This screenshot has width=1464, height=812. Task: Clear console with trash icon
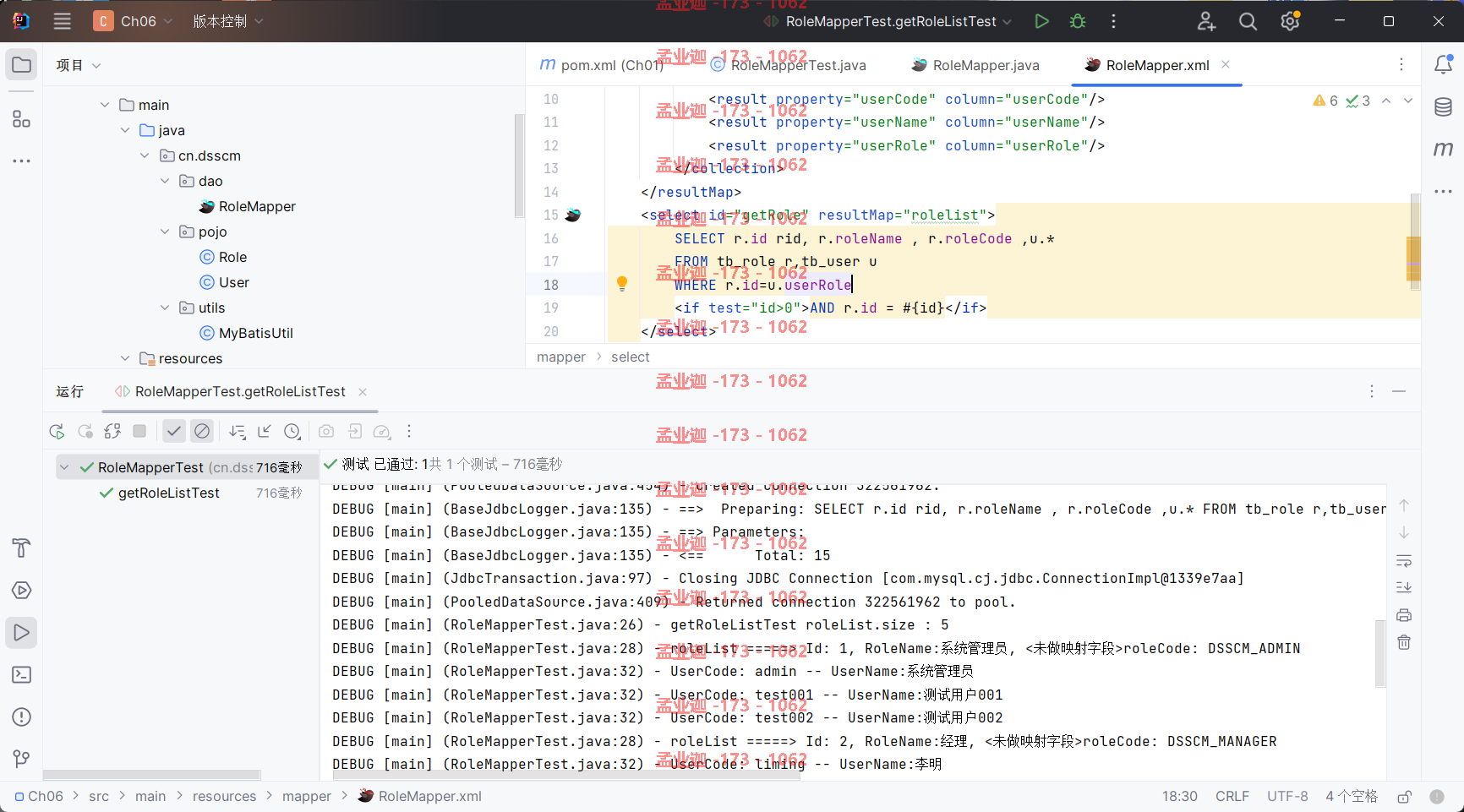point(1404,642)
